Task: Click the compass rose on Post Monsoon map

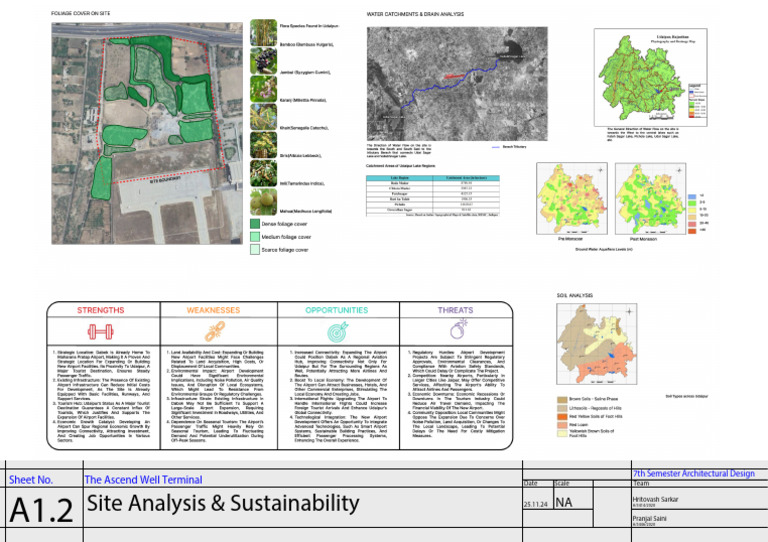Action: tap(679, 170)
